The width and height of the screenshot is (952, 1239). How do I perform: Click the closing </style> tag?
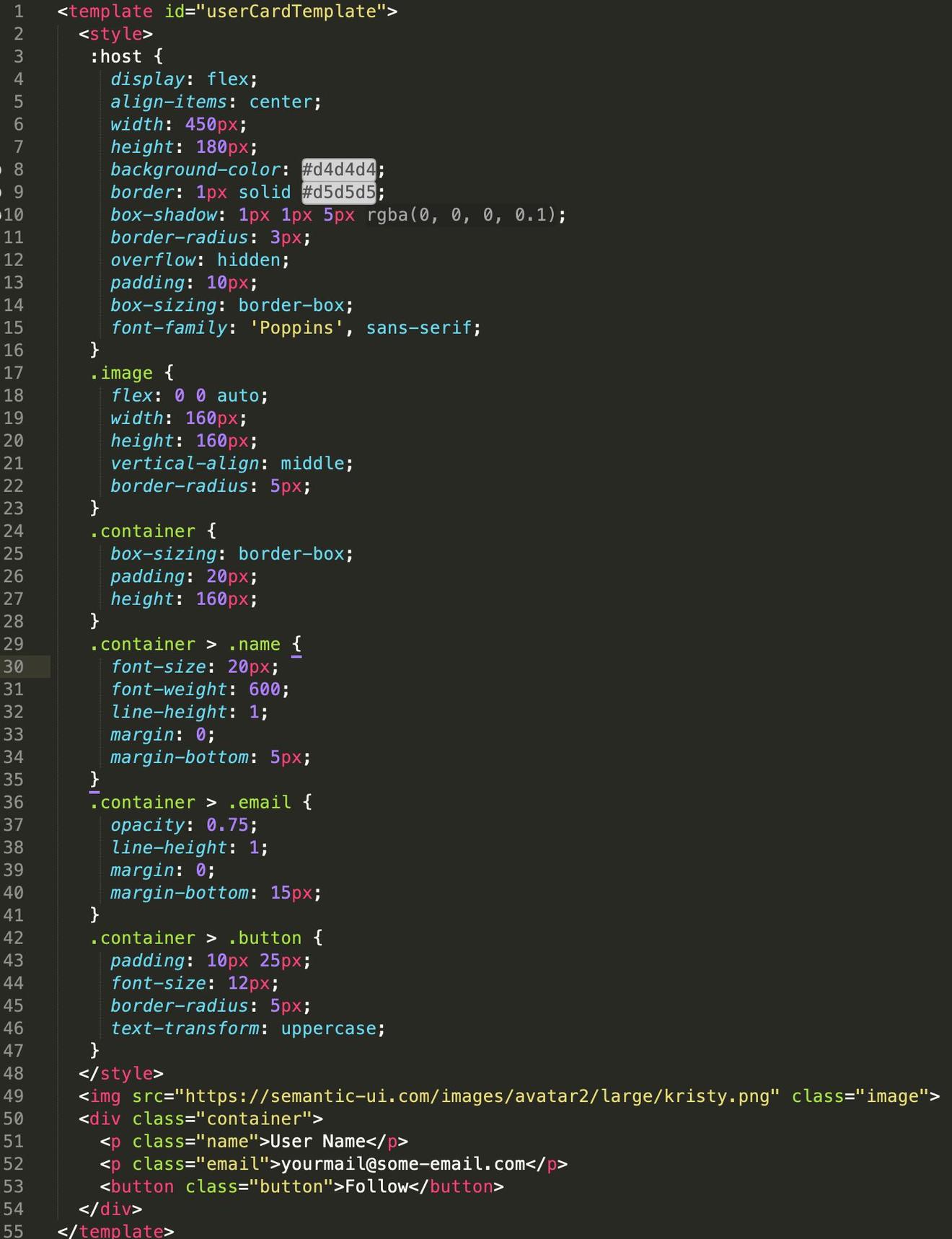coord(121,1074)
